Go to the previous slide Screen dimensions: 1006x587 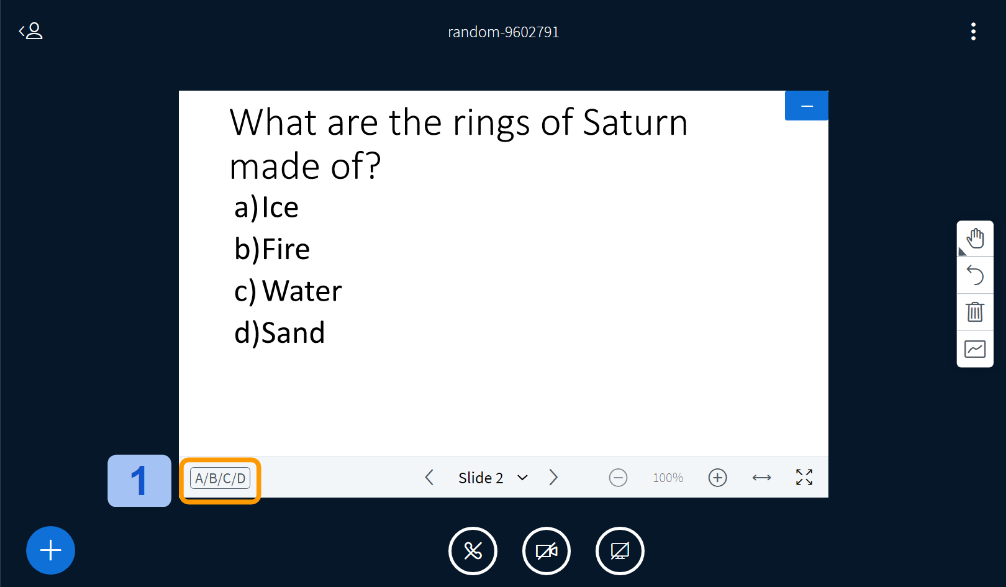coord(429,477)
